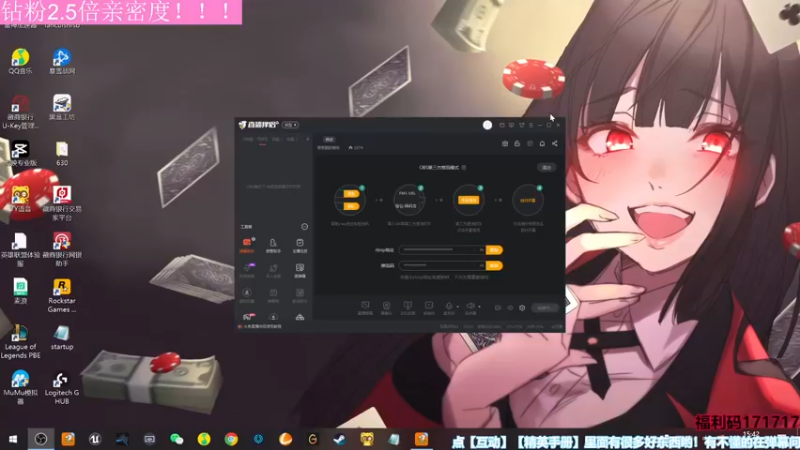Click the speaker volume icon in bottom toolbar
800x450 pixels.
coord(470,306)
